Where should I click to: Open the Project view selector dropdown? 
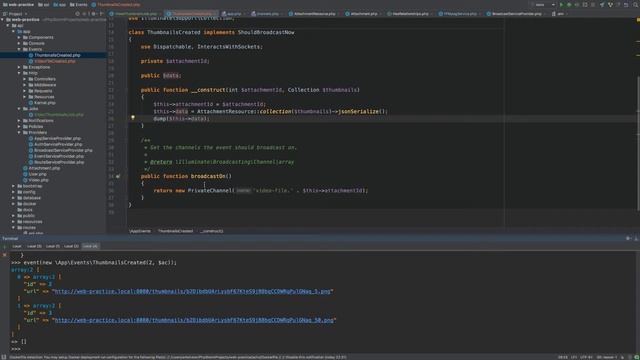[x=16, y=13]
